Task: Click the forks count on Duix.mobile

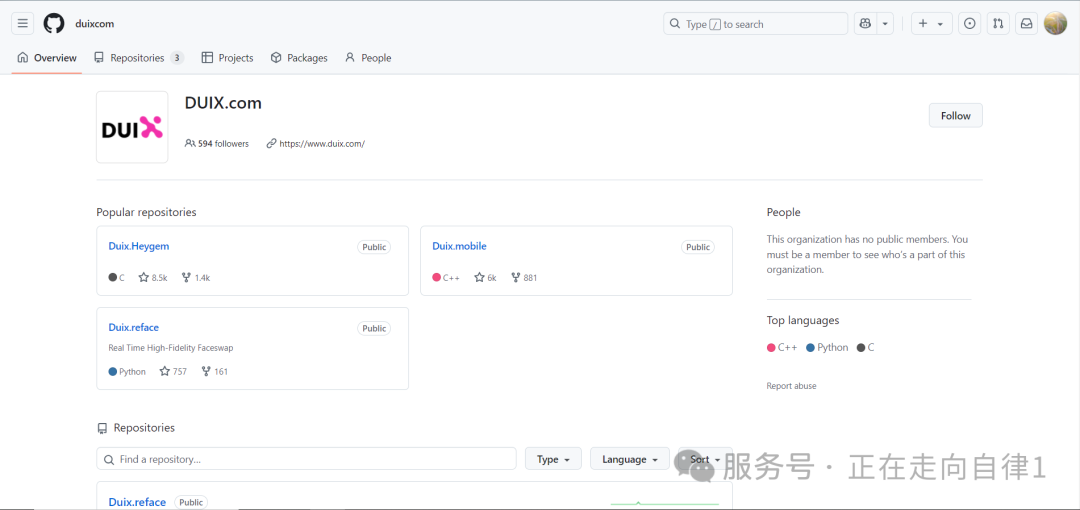Action: 524,277
